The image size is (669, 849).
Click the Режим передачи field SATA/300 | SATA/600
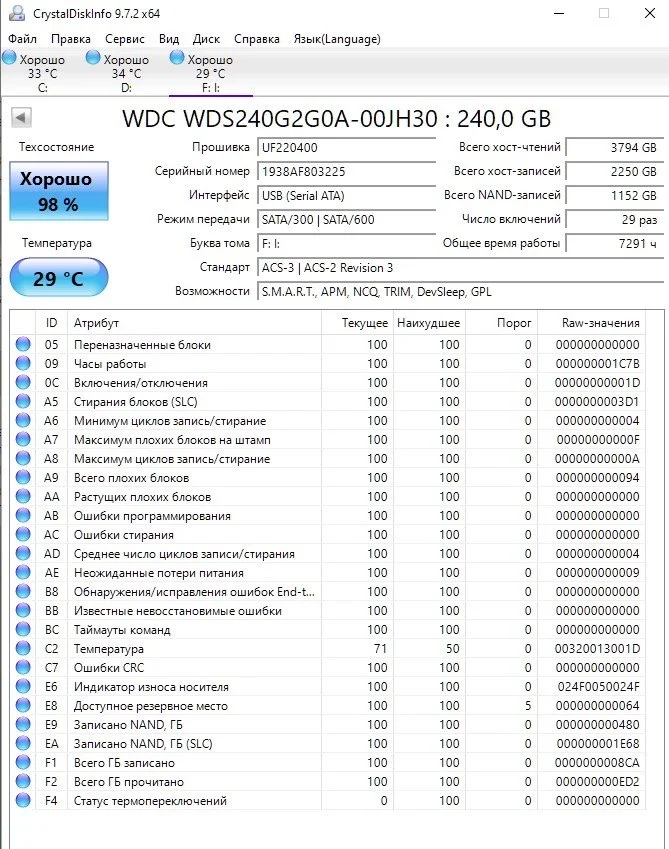point(346,219)
